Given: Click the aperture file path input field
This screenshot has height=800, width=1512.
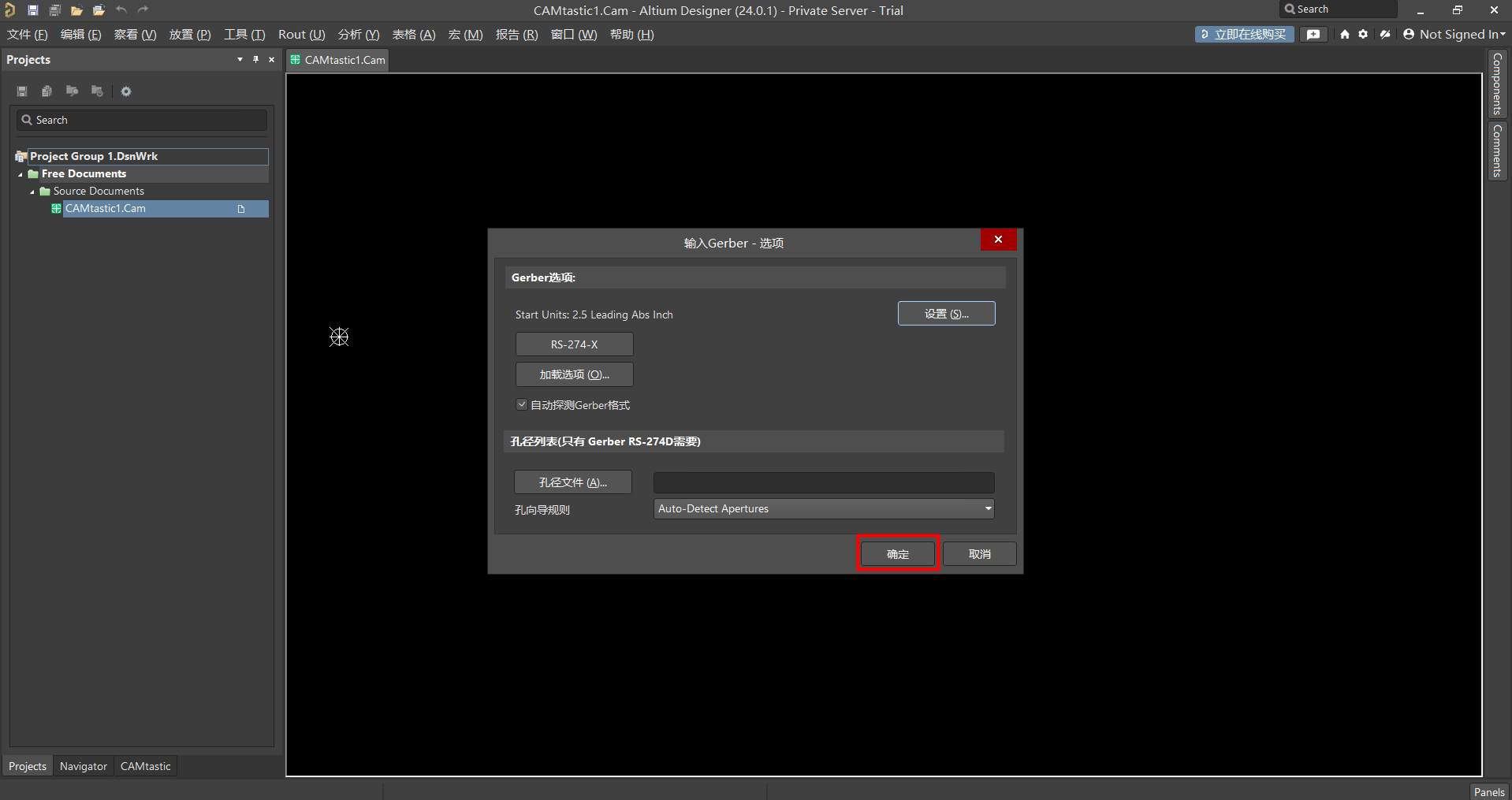Looking at the screenshot, I should [824, 482].
